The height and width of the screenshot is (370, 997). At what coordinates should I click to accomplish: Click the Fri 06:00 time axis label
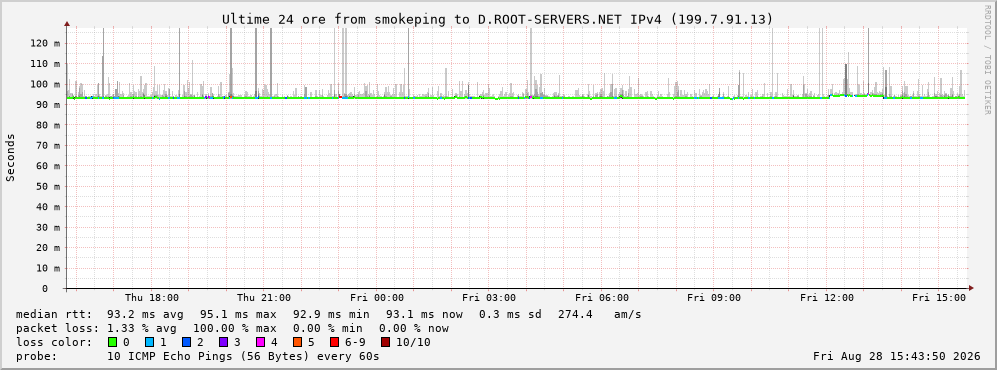click(x=602, y=298)
